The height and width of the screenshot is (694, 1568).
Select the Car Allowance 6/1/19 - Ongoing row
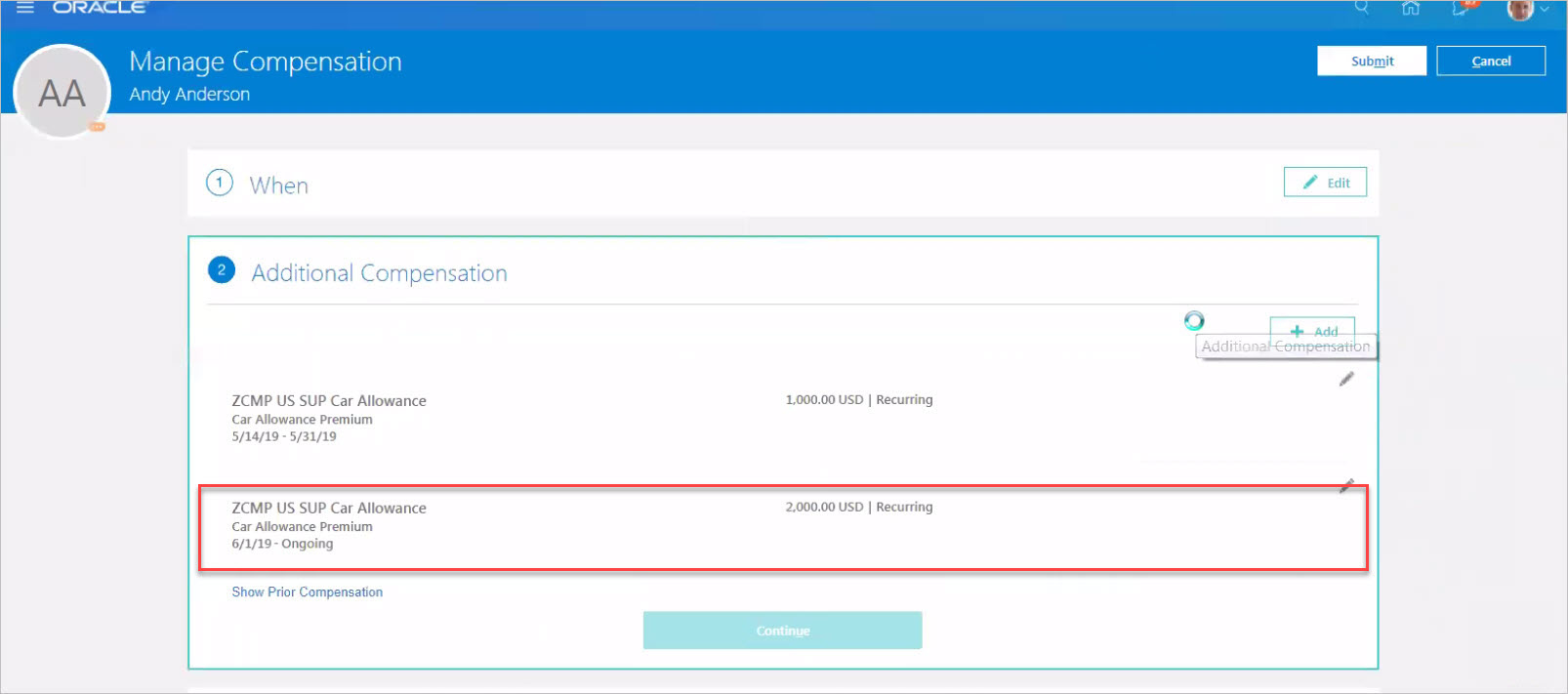(x=782, y=527)
